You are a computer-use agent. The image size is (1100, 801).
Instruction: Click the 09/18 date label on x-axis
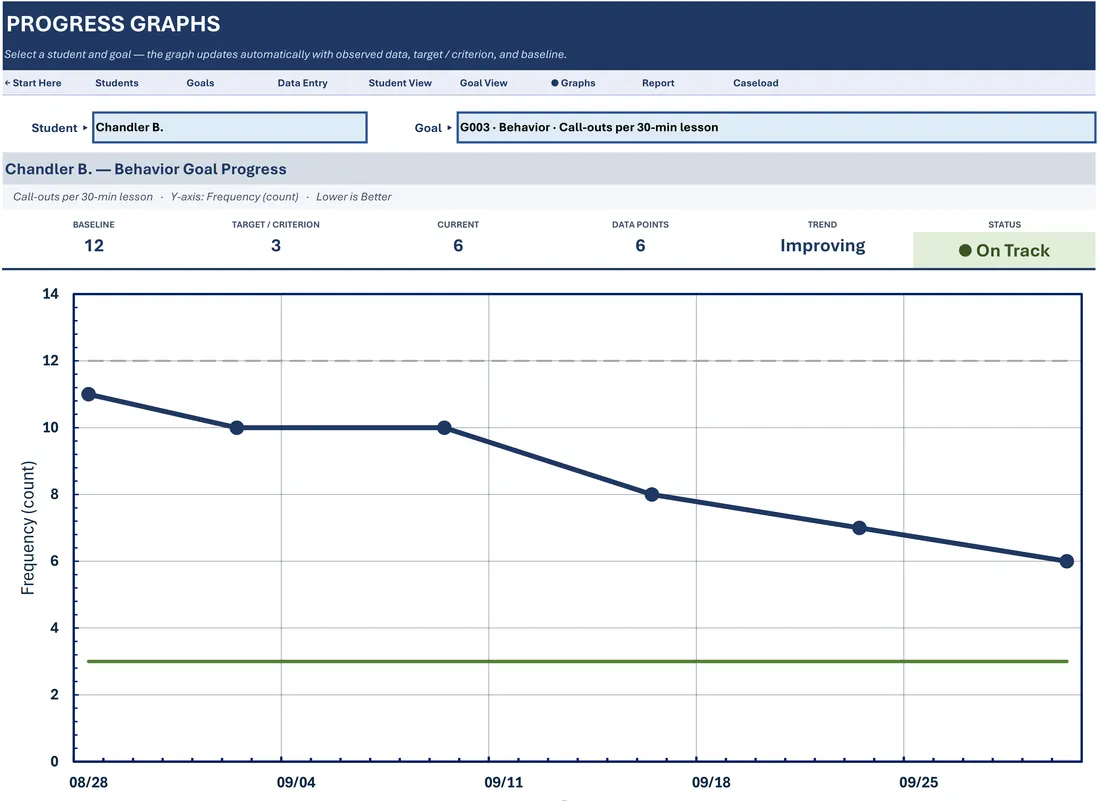click(x=711, y=782)
